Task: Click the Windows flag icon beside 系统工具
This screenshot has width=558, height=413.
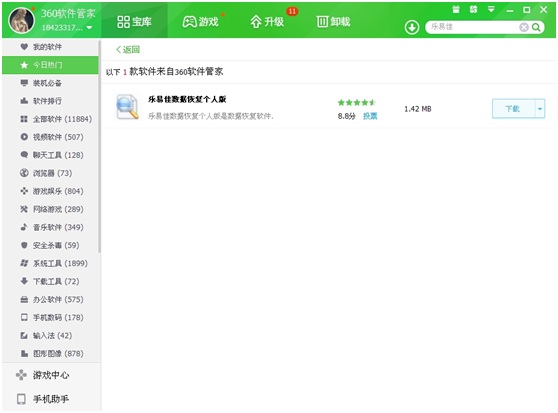Action: coord(24,263)
